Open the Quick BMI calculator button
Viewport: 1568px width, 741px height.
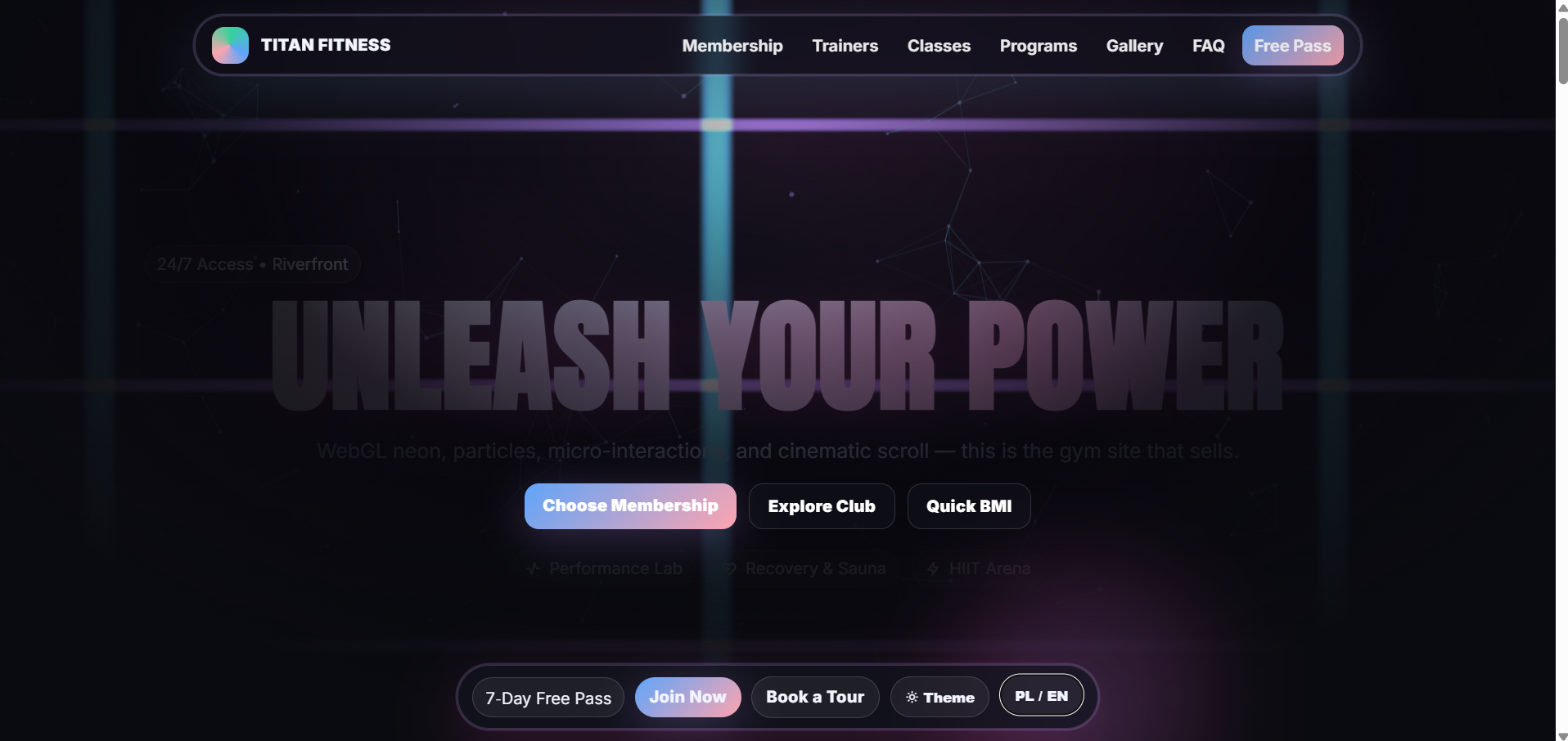969,506
